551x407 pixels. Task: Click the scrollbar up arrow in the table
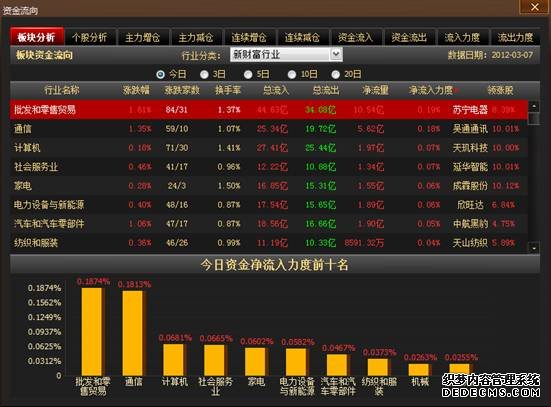534,106
